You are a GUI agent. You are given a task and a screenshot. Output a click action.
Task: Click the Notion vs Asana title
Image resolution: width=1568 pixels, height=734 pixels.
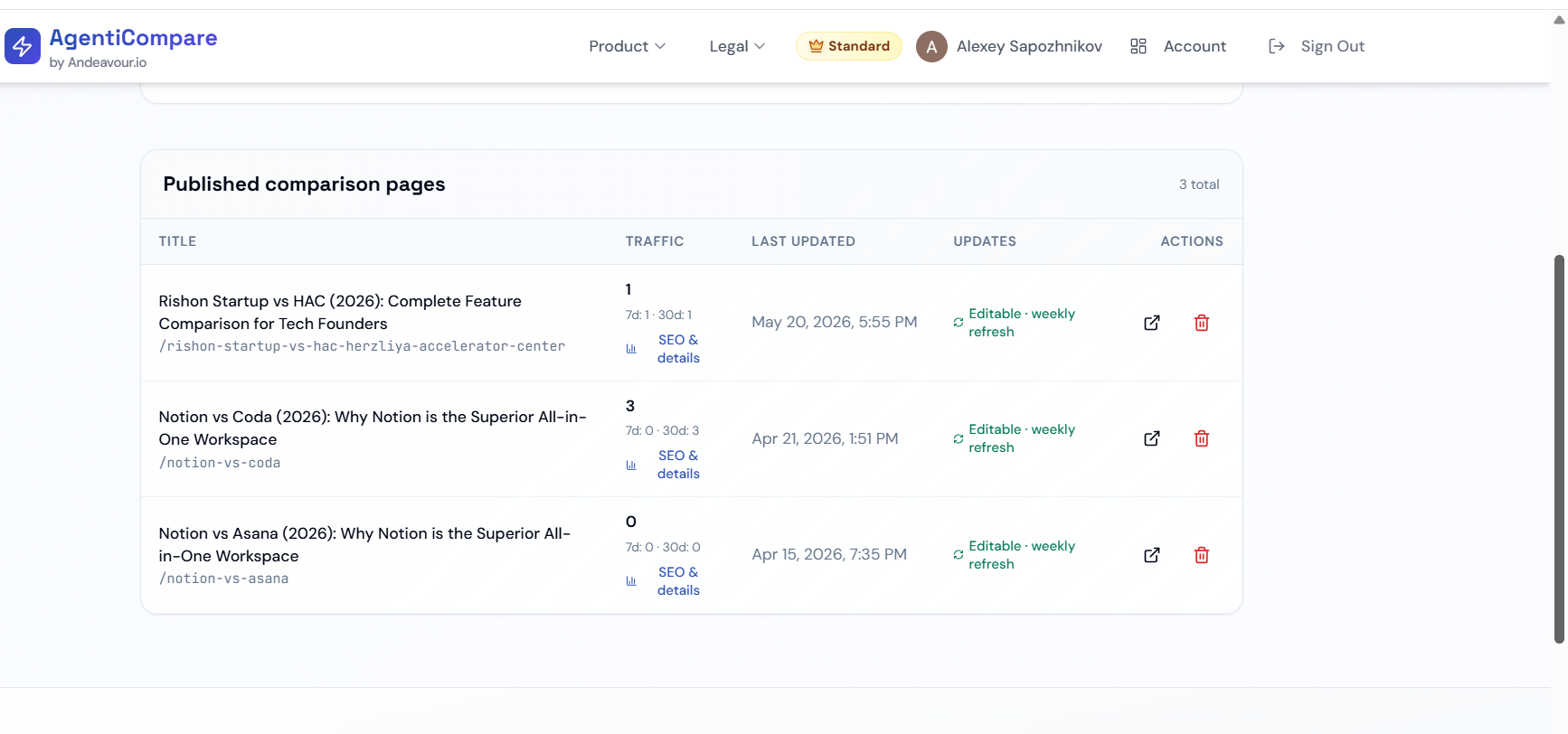[x=364, y=544]
